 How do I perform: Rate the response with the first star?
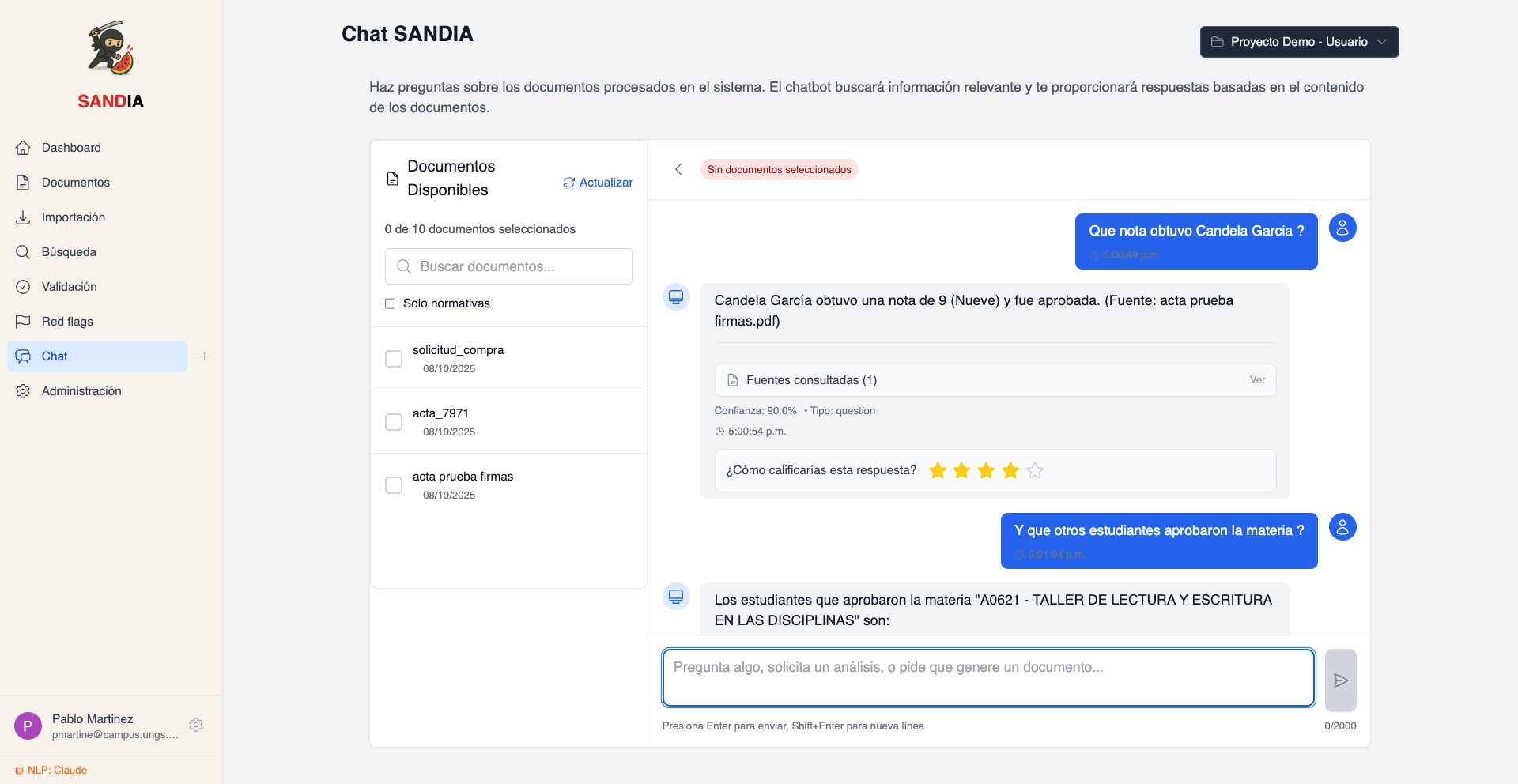pos(938,471)
